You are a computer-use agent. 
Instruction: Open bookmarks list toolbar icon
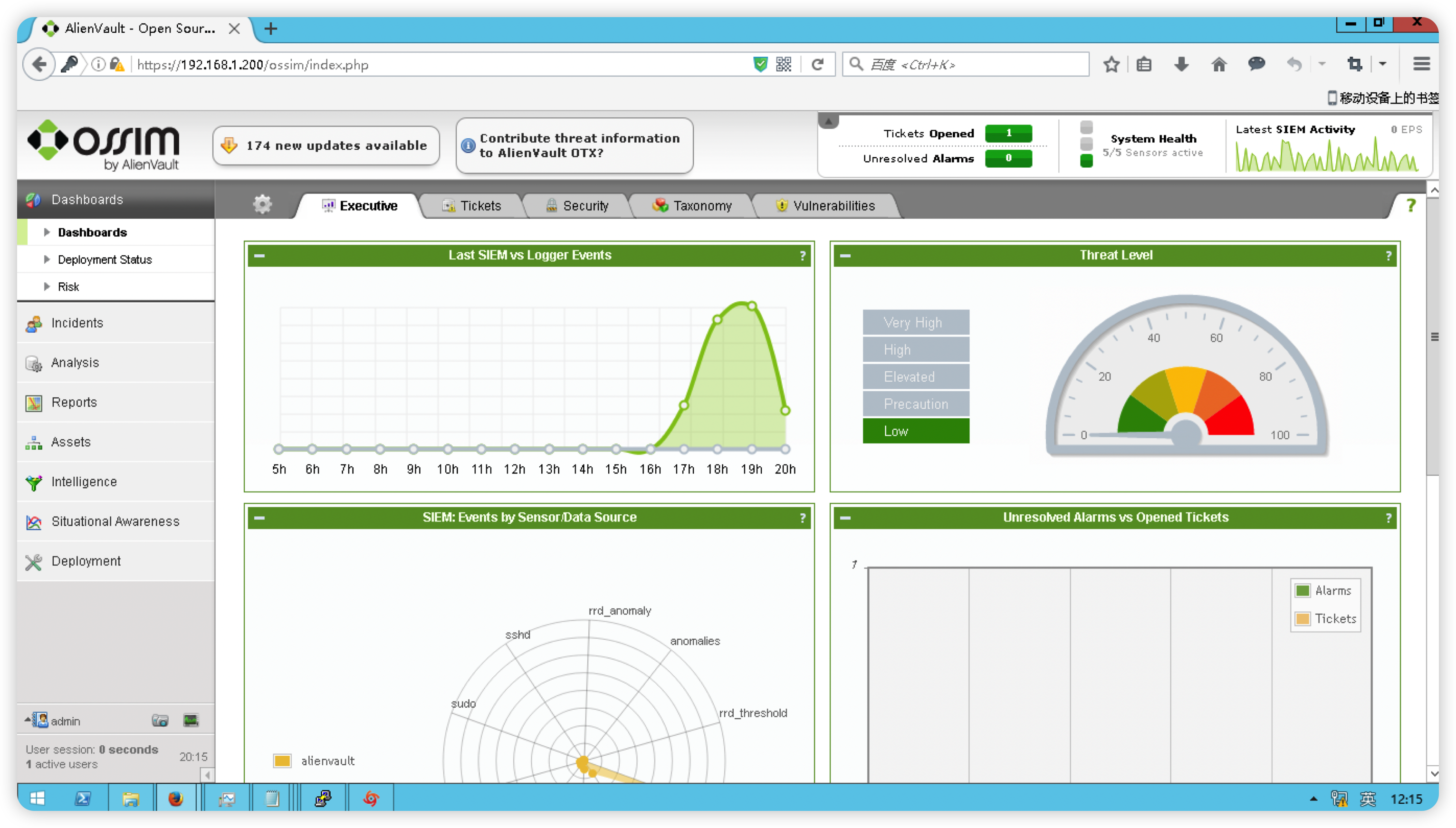1144,64
